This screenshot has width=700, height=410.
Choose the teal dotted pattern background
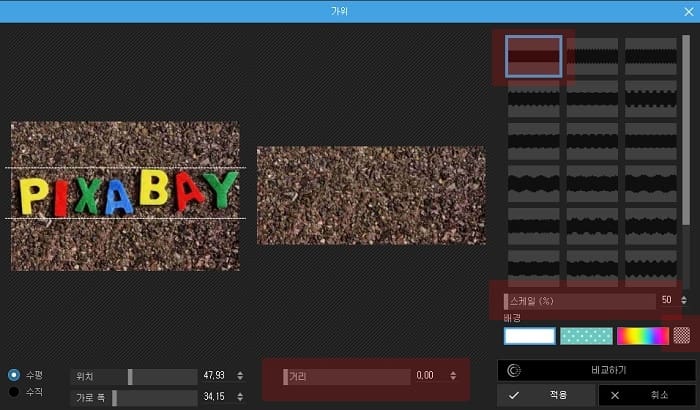tap(586, 336)
